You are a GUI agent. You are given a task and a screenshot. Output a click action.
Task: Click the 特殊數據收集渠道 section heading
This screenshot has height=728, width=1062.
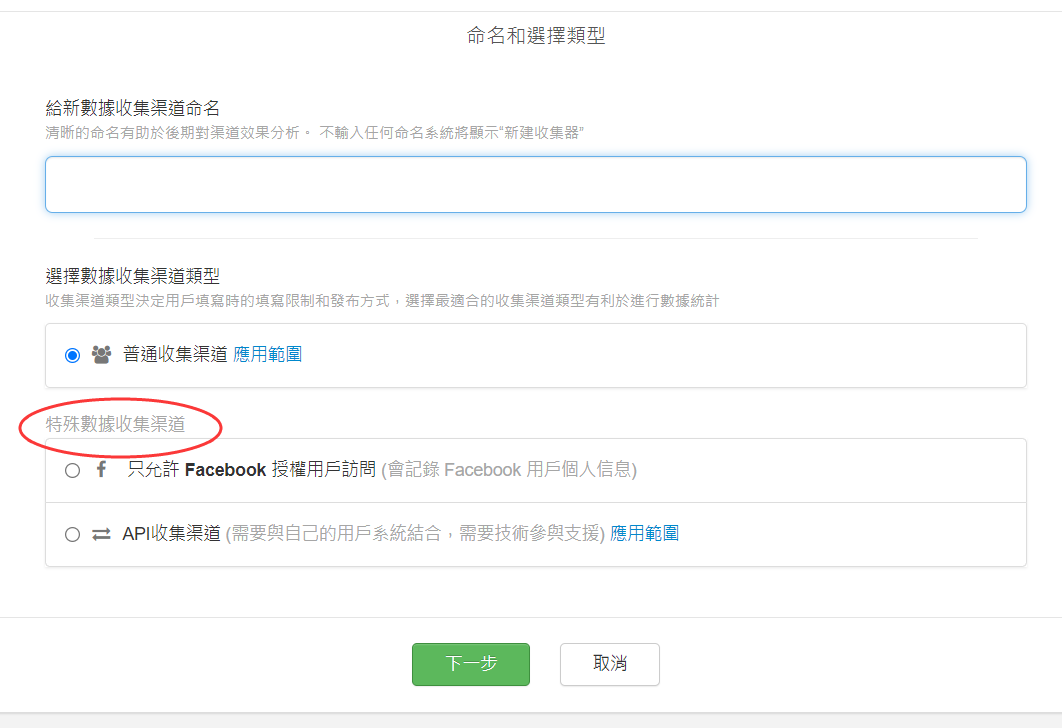point(116,424)
